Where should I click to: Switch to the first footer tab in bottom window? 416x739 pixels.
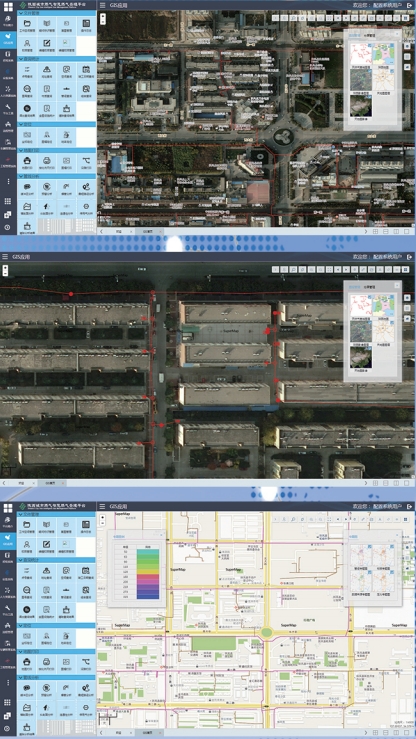tap(121, 733)
